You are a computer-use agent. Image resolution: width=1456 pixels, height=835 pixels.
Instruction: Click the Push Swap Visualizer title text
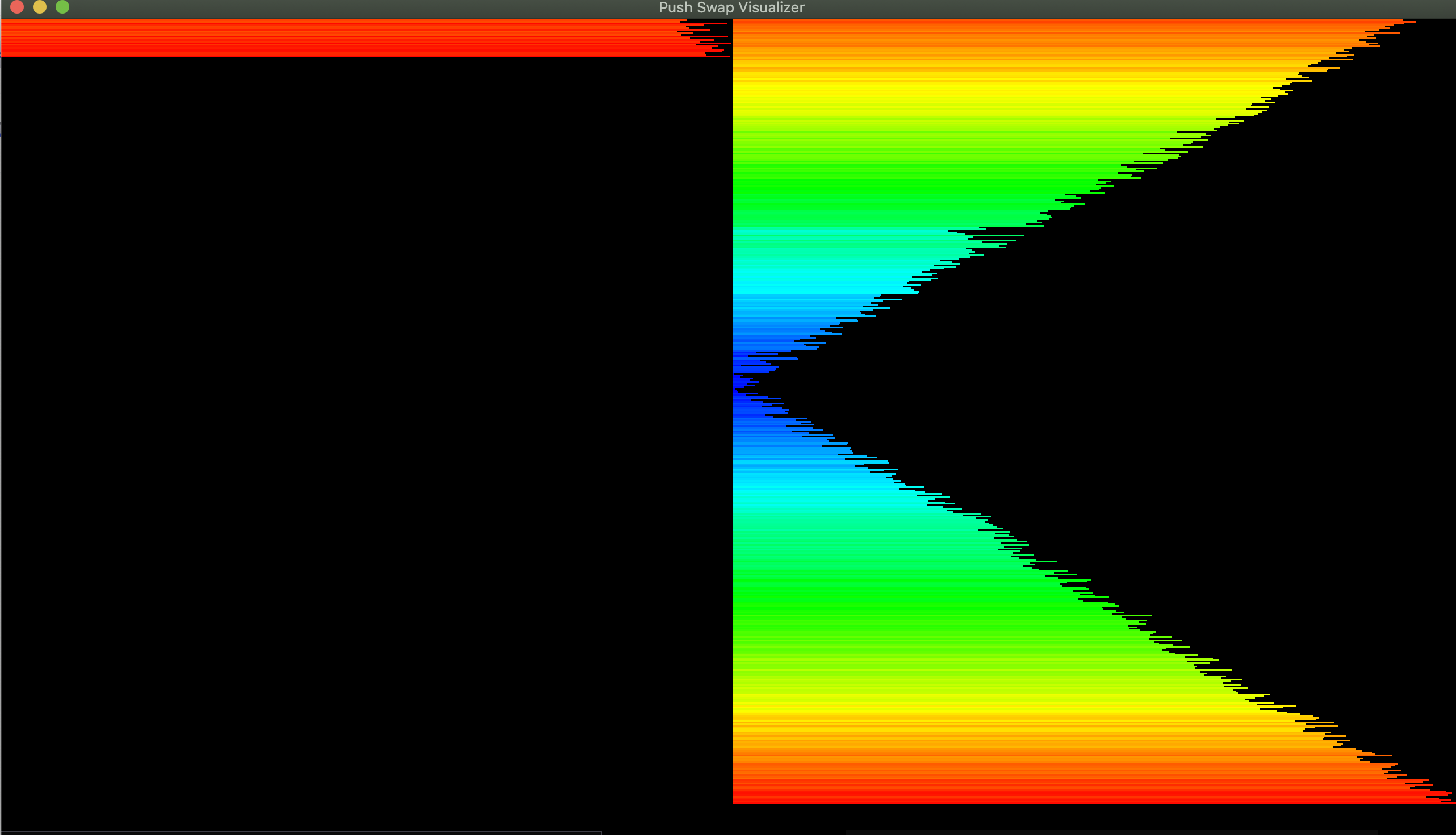731,7
